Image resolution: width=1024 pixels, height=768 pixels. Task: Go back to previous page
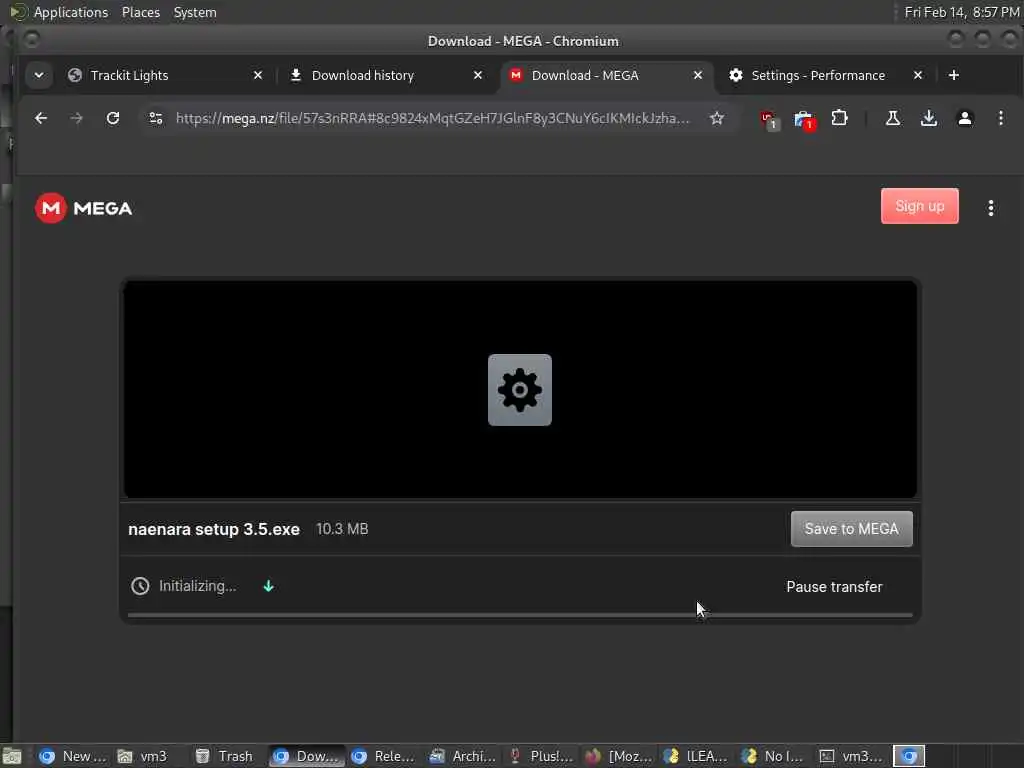[41, 118]
